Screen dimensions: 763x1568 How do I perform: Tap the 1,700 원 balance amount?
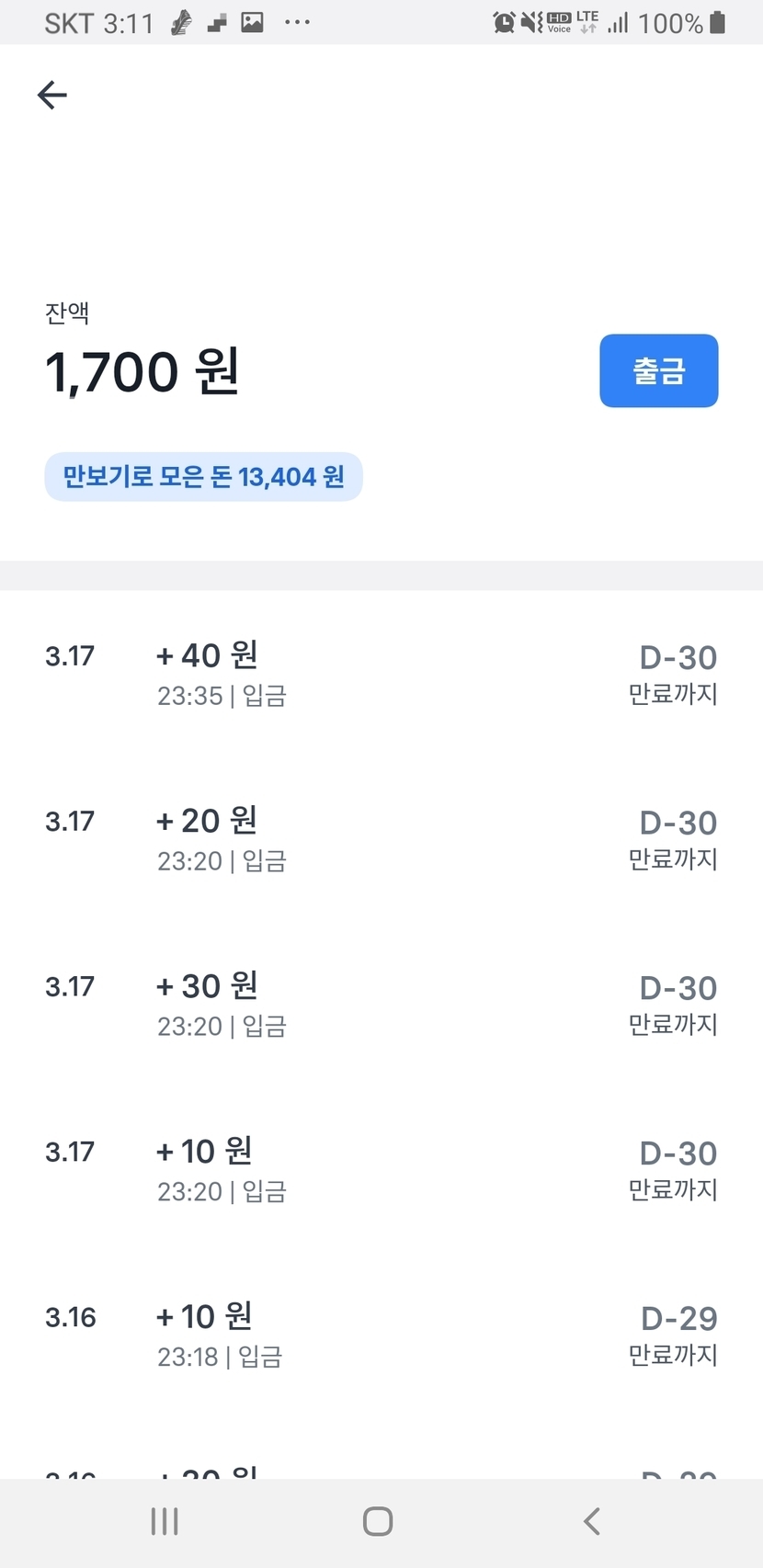click(142, 372)
